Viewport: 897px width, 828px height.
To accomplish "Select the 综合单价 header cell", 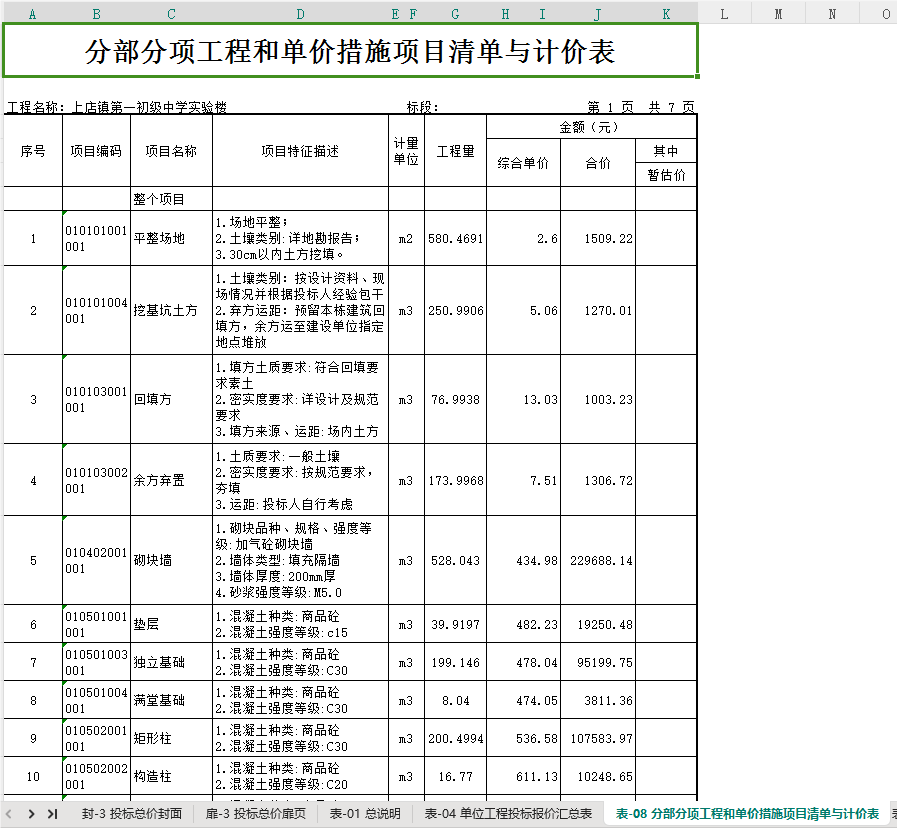I will [523, 163].
